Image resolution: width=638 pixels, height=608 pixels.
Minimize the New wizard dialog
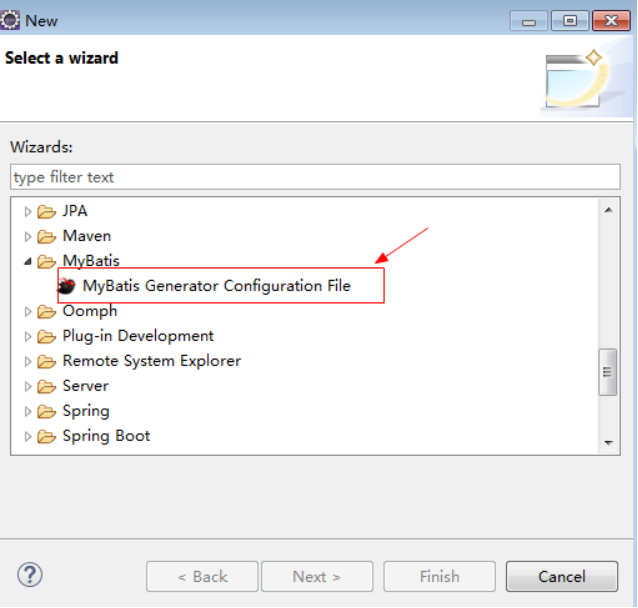coord(529,21)
